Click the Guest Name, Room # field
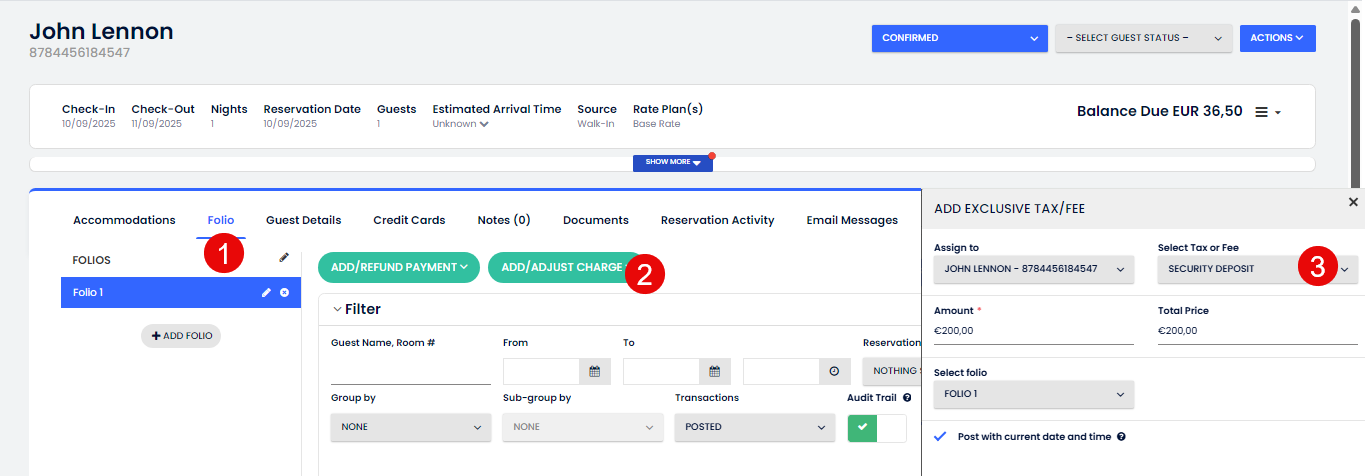 [x=410, y=371]
